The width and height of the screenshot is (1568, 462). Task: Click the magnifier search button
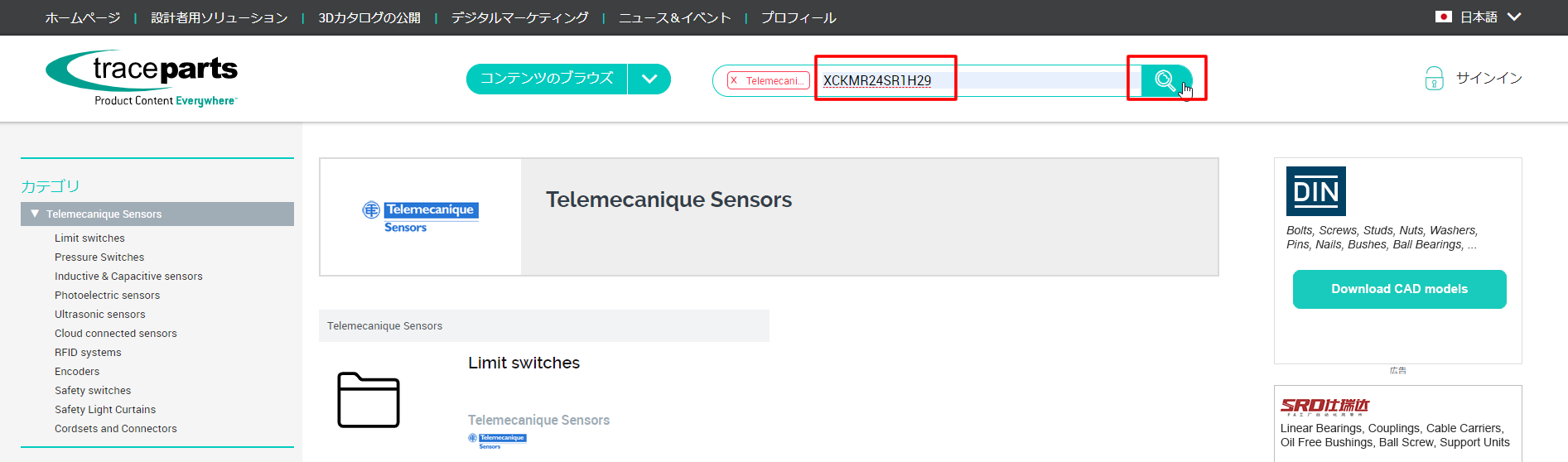pyautogui.click(x=1165, y=80)
